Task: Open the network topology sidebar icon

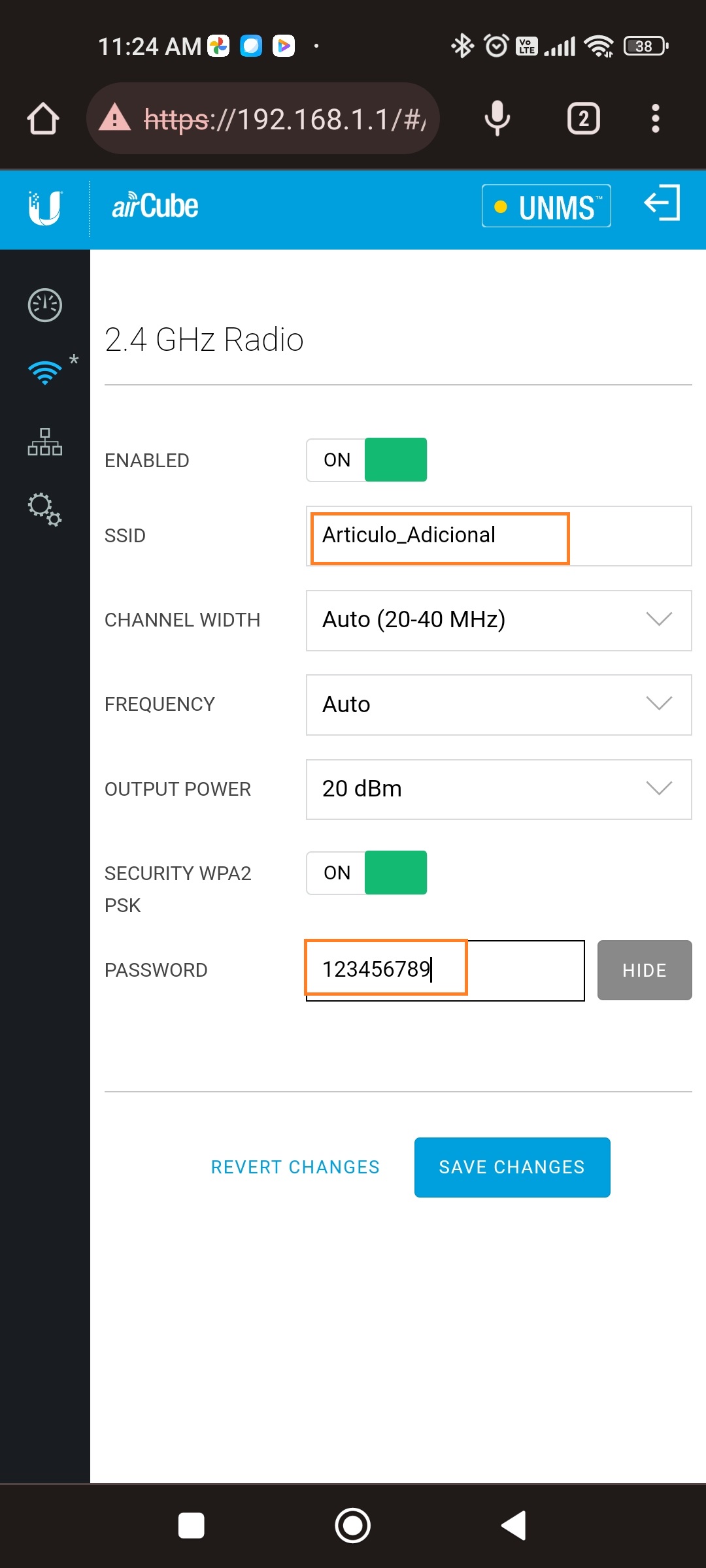Action: (x=44, y=442)
